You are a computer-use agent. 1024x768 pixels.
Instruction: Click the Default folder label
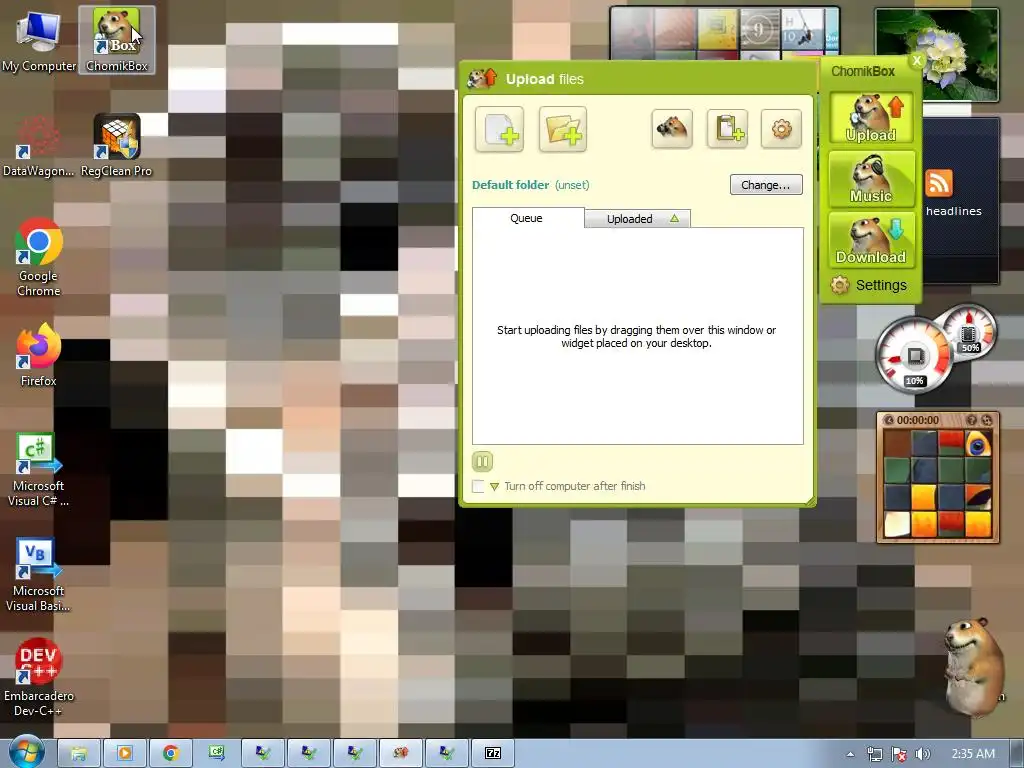511,185
